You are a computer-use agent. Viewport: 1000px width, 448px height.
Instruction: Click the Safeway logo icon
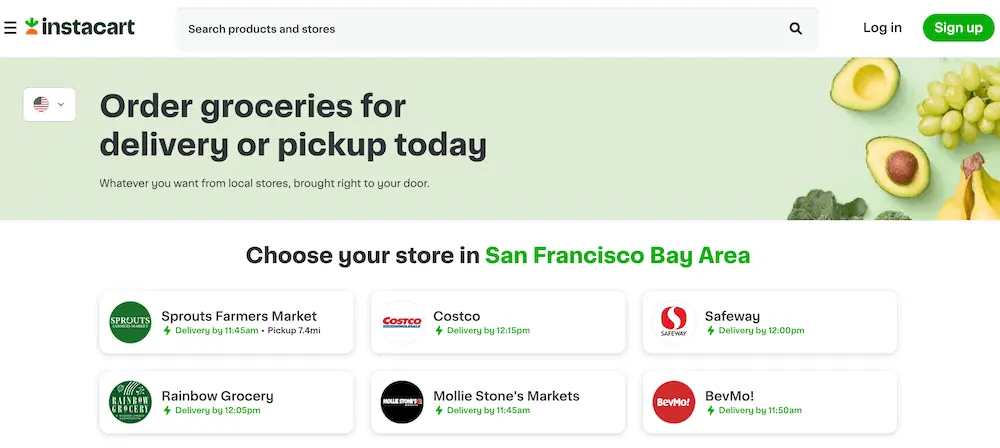click(673, 322)
